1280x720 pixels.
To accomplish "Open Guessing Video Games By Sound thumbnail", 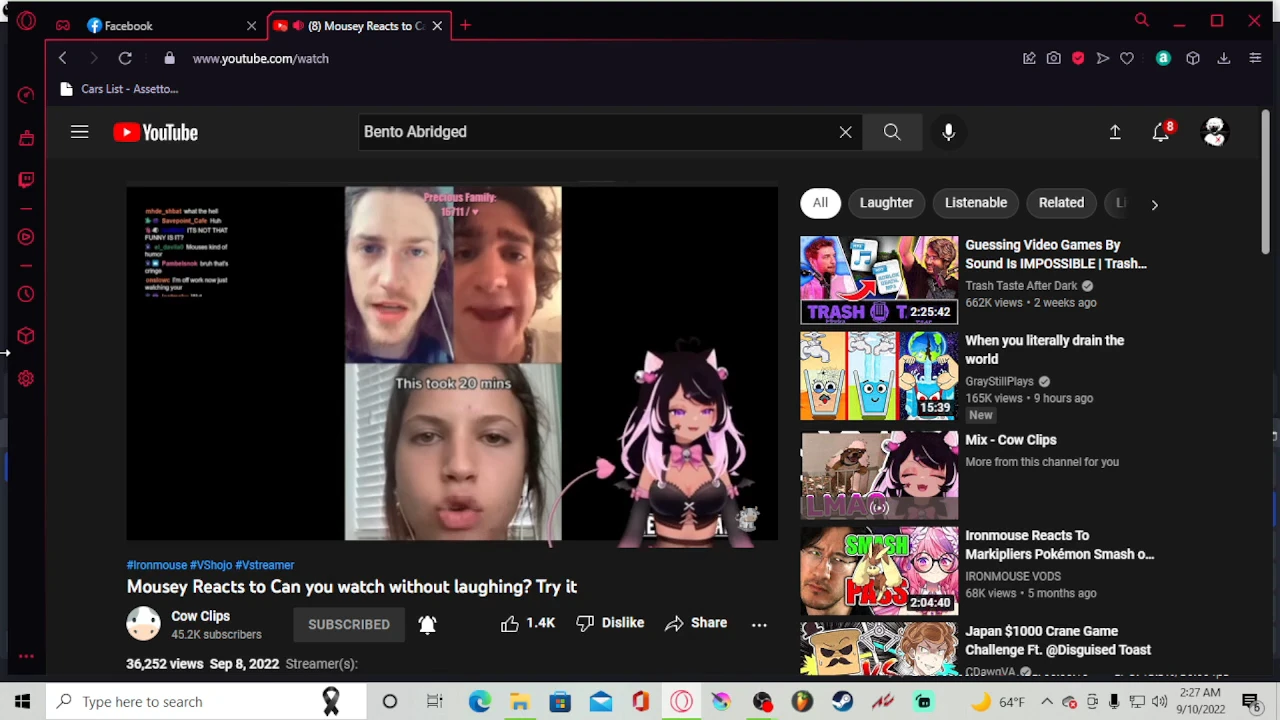I will (878, 280).
